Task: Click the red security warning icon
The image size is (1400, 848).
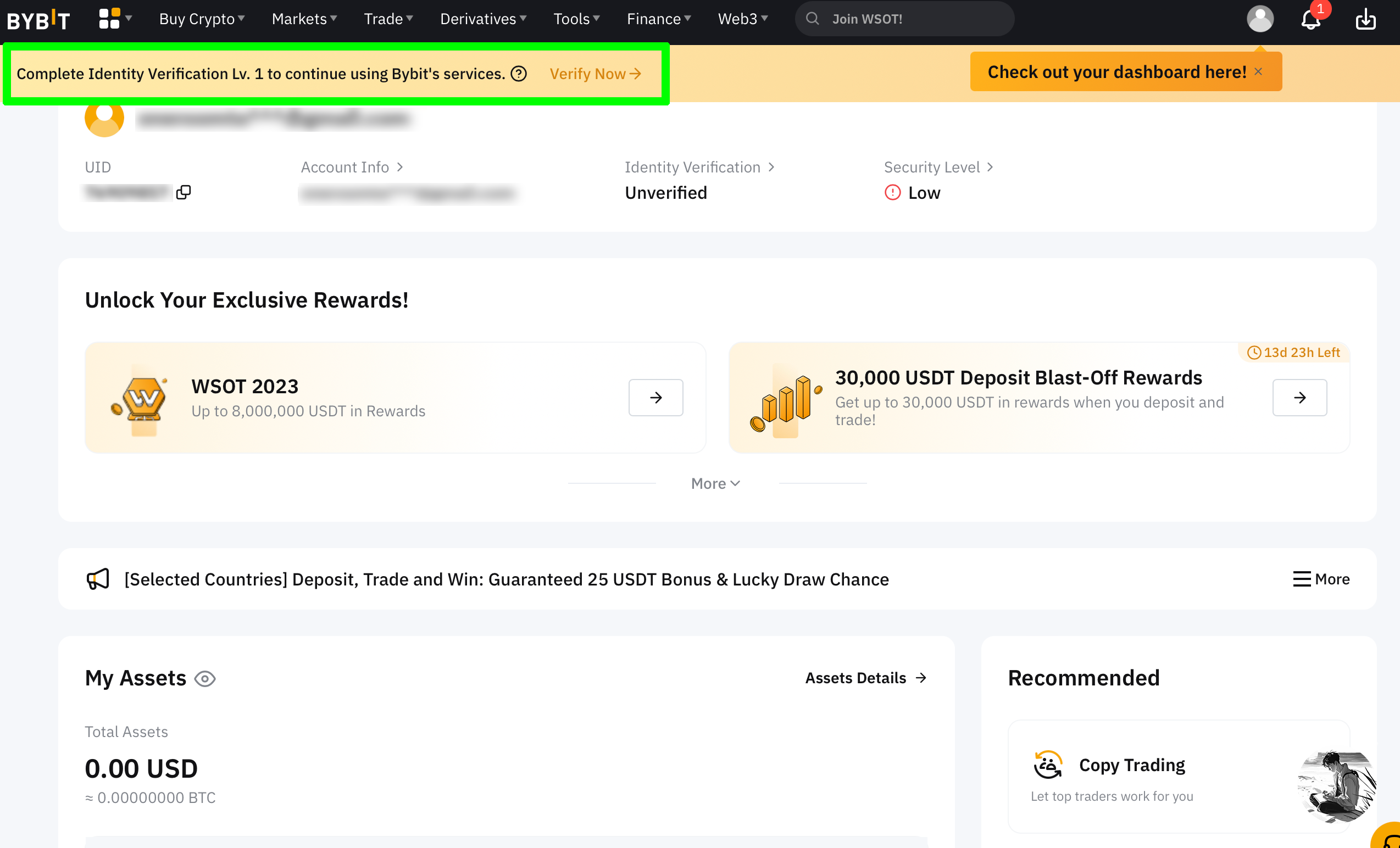Action: (892, 193)
